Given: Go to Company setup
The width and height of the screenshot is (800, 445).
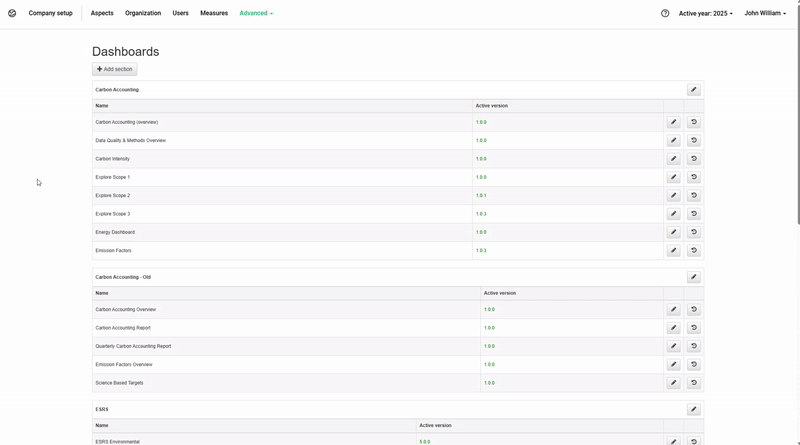Looking at the screenshot, I should [51, 13].
